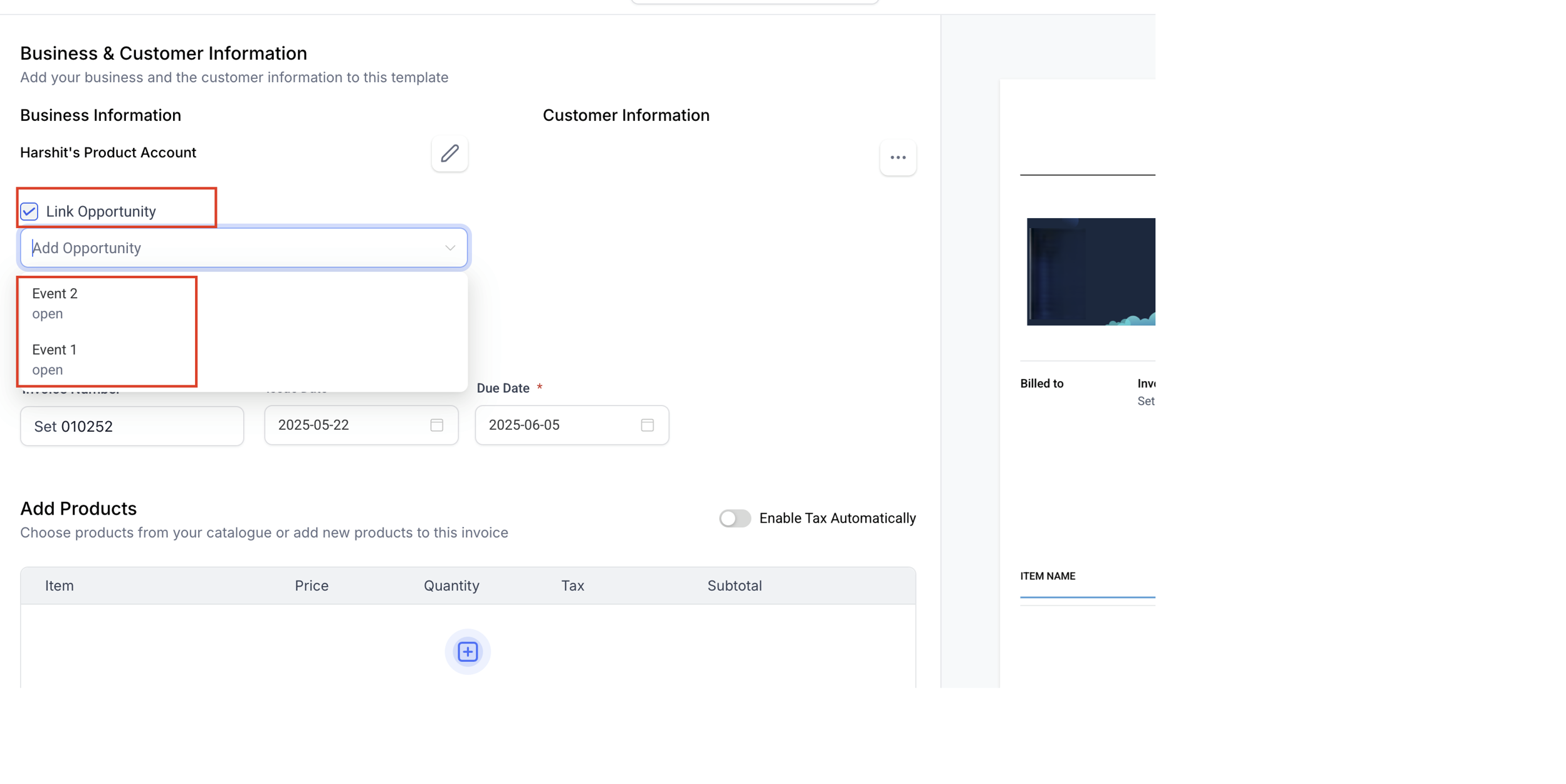The height and width of the screenshot is (784, 1566).
Task: Click the plus icon to add product
Action: coord(468,652)
